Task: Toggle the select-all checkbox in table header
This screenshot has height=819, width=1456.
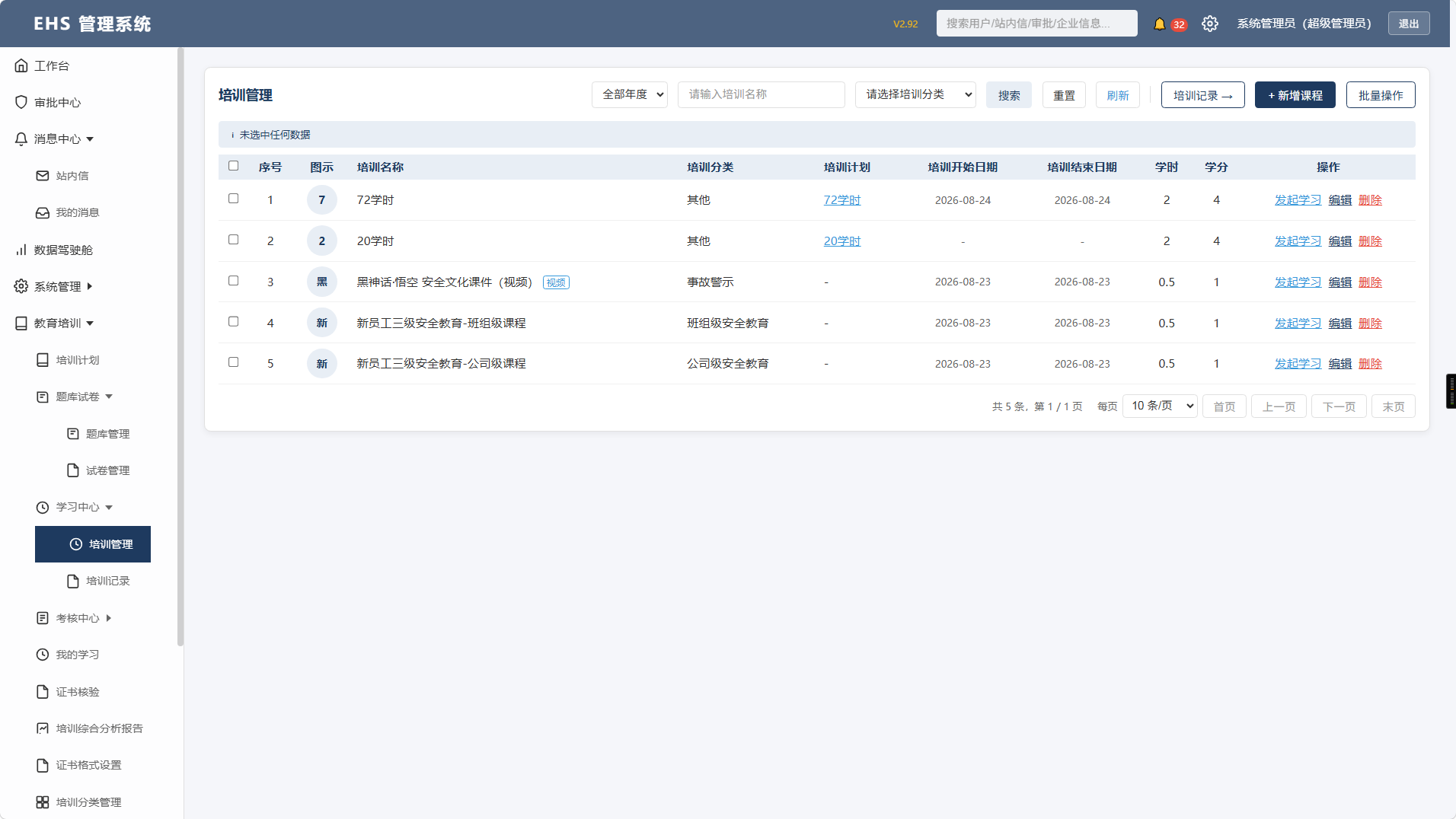Action: (x=234, y=166)
